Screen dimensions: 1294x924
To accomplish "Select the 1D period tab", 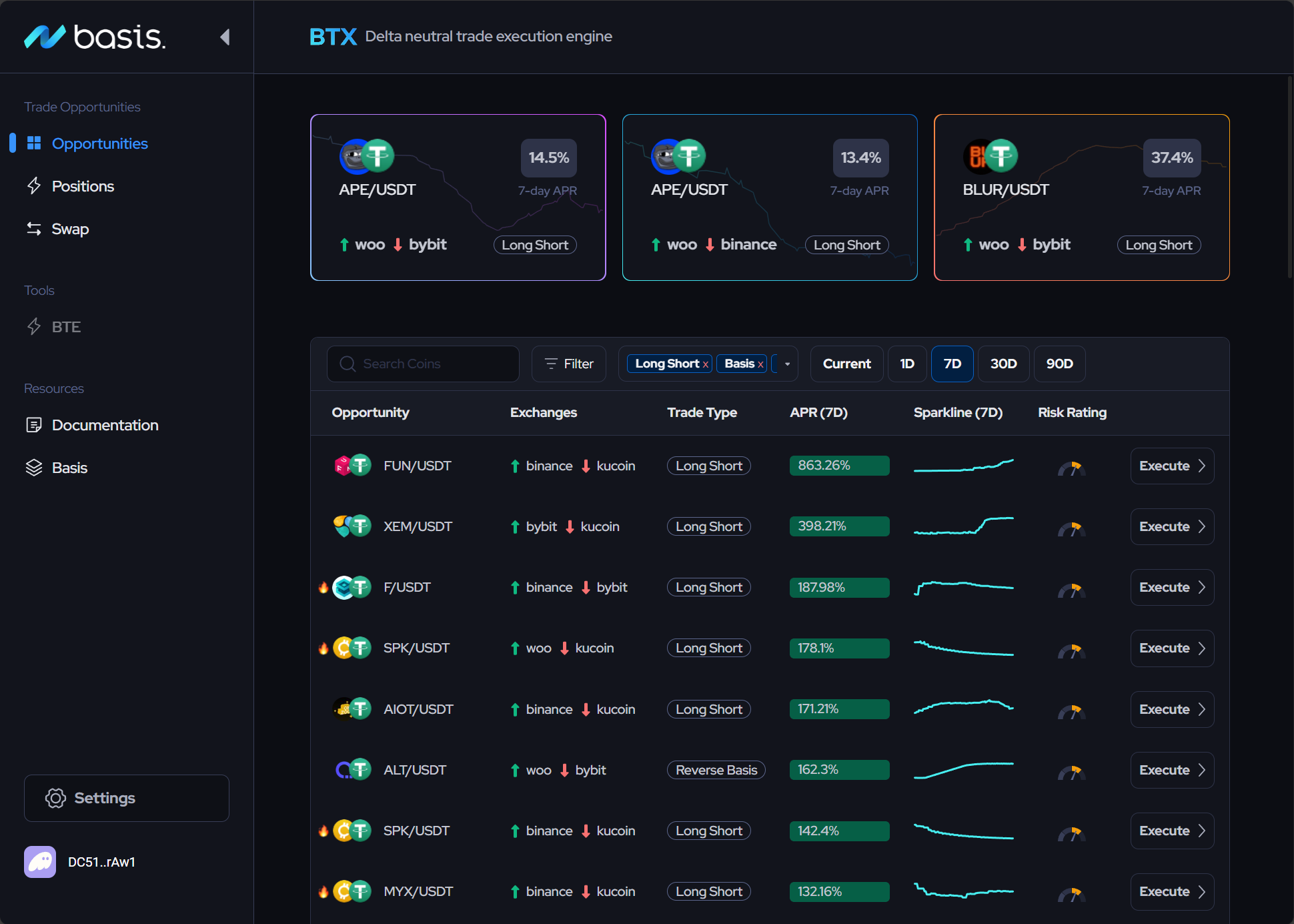I will tap(907, 364).
